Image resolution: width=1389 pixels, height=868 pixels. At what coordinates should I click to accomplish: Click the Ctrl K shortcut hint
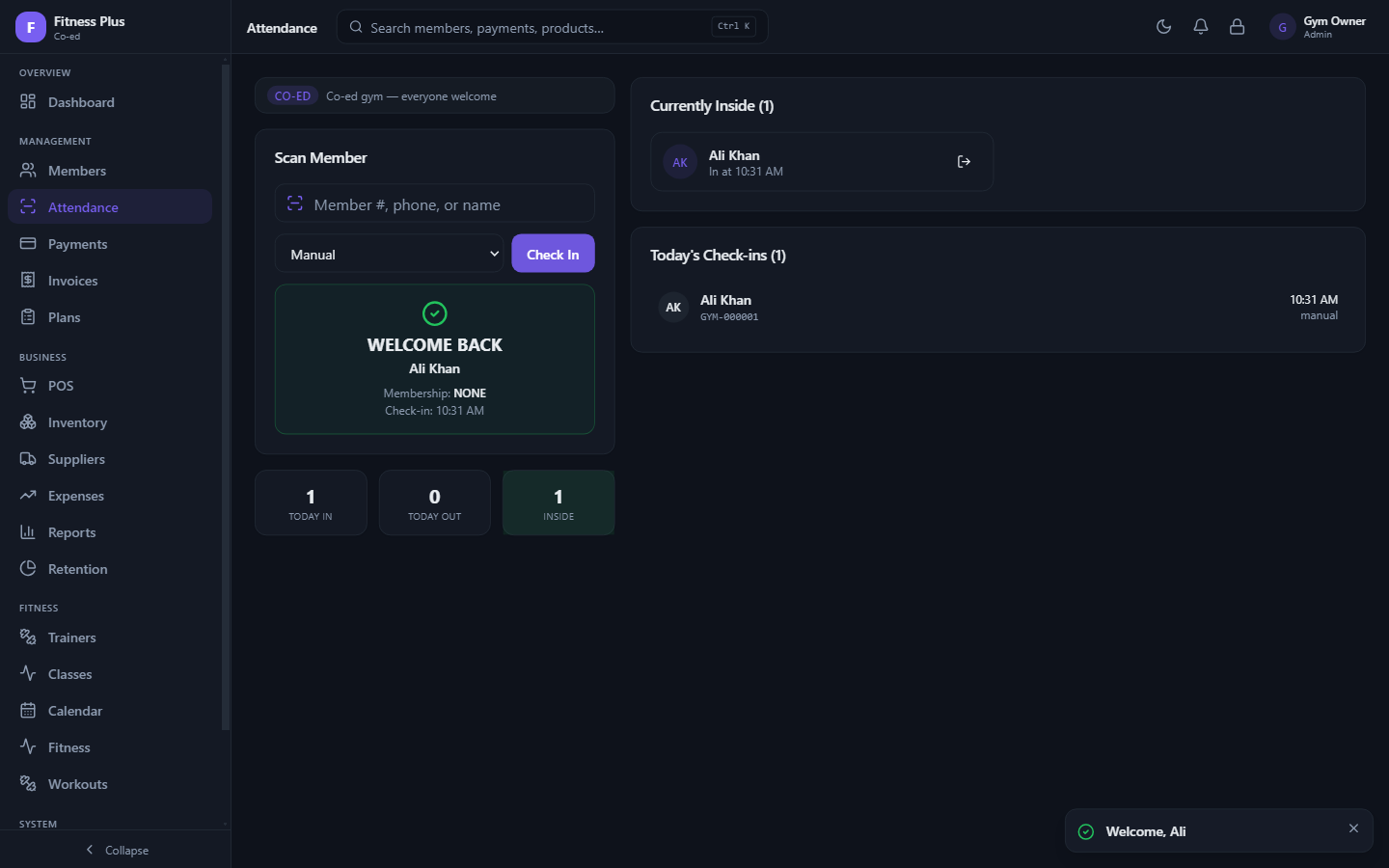pos(733,27)
